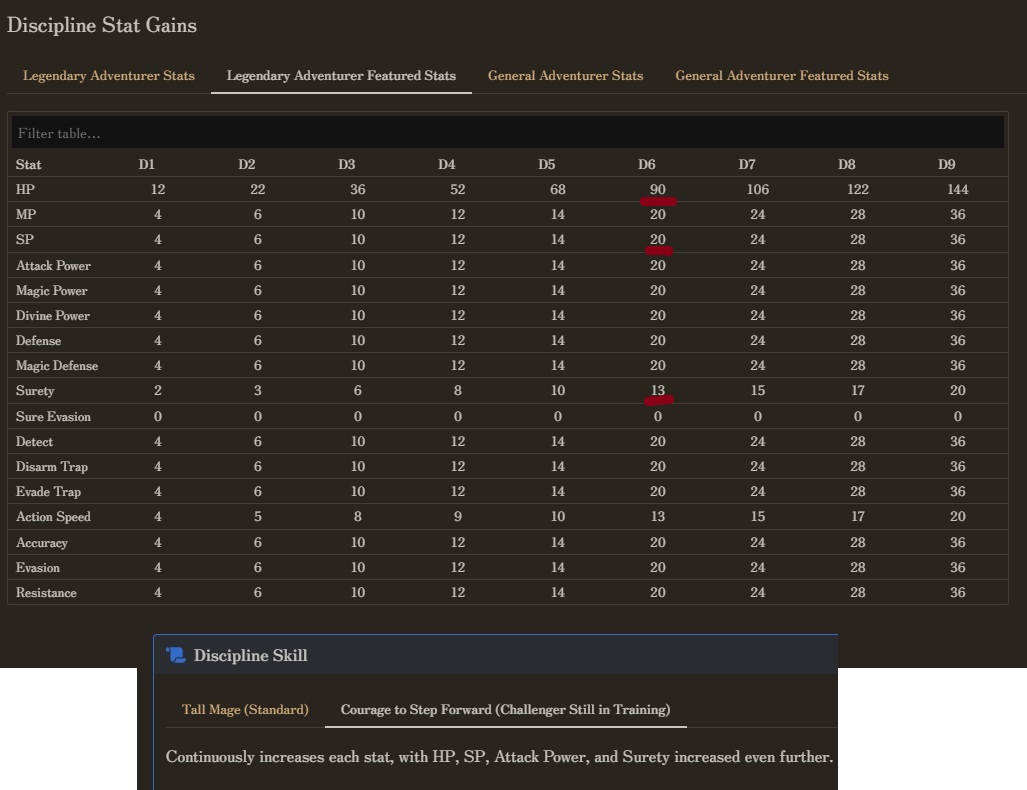This screenshot has width=1027, height=790.
Task: Click the Action Speed D2 value 5
Action: (257, 516)
